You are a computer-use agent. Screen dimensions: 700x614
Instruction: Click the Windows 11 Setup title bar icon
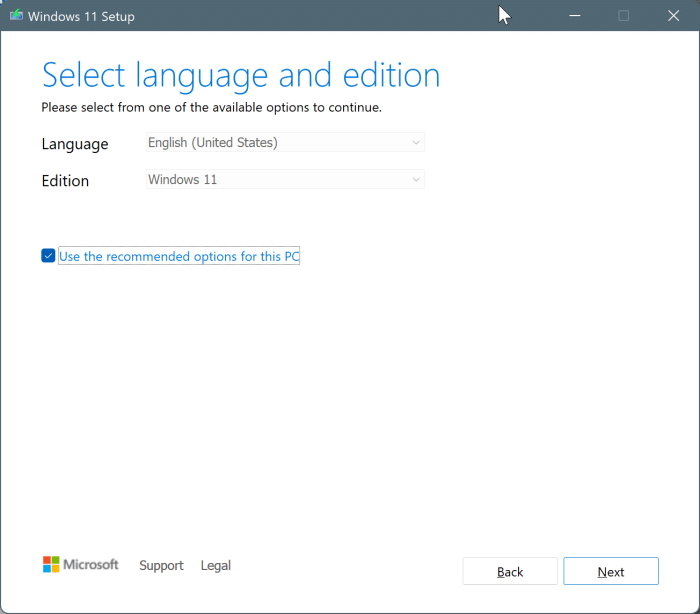click(x=17, y=16)
